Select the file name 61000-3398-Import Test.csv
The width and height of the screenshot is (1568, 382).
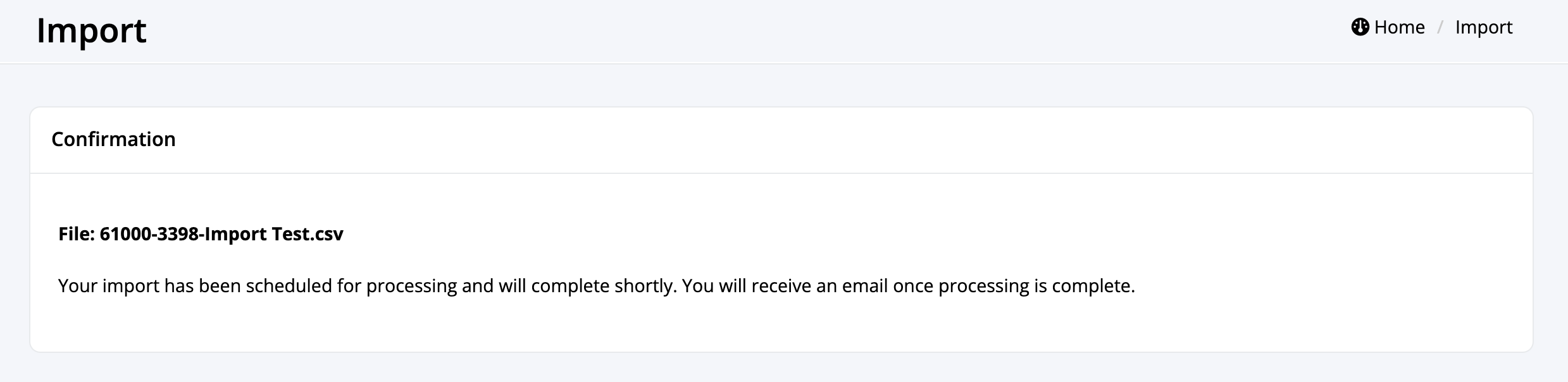pos(221,234)
